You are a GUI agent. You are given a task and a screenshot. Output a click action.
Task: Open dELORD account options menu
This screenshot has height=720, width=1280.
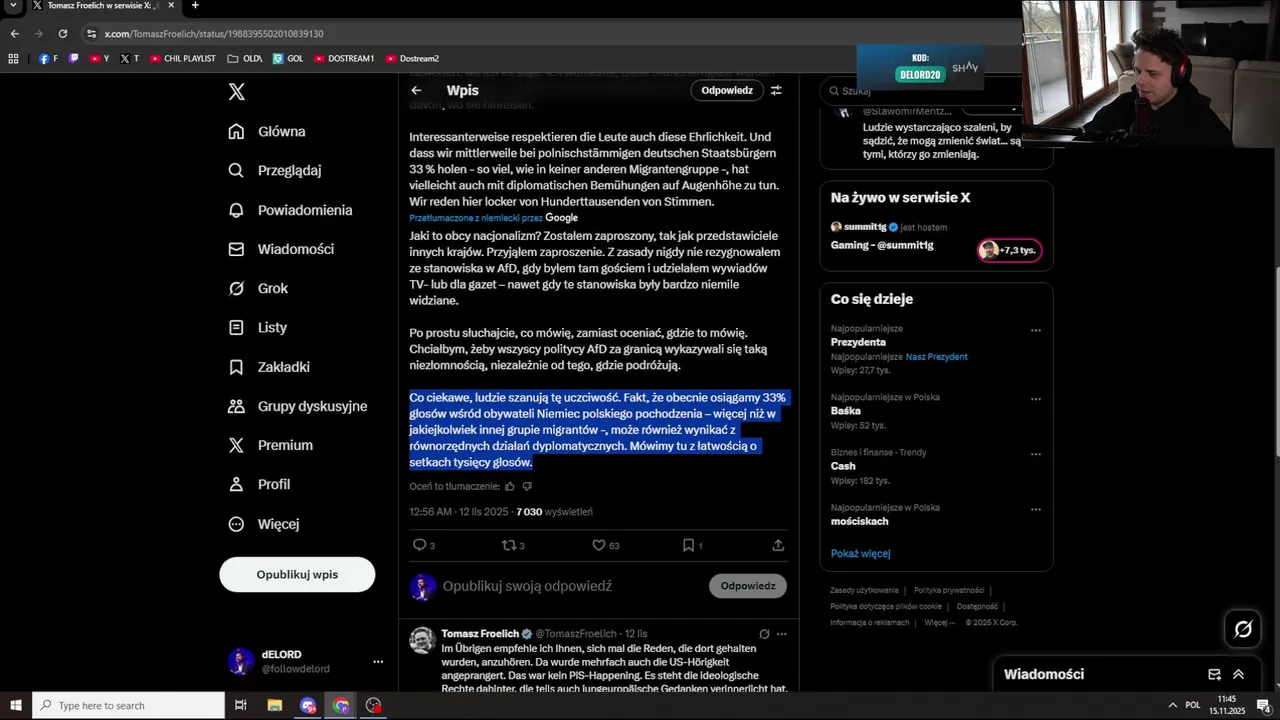click(x=378, y=662)
